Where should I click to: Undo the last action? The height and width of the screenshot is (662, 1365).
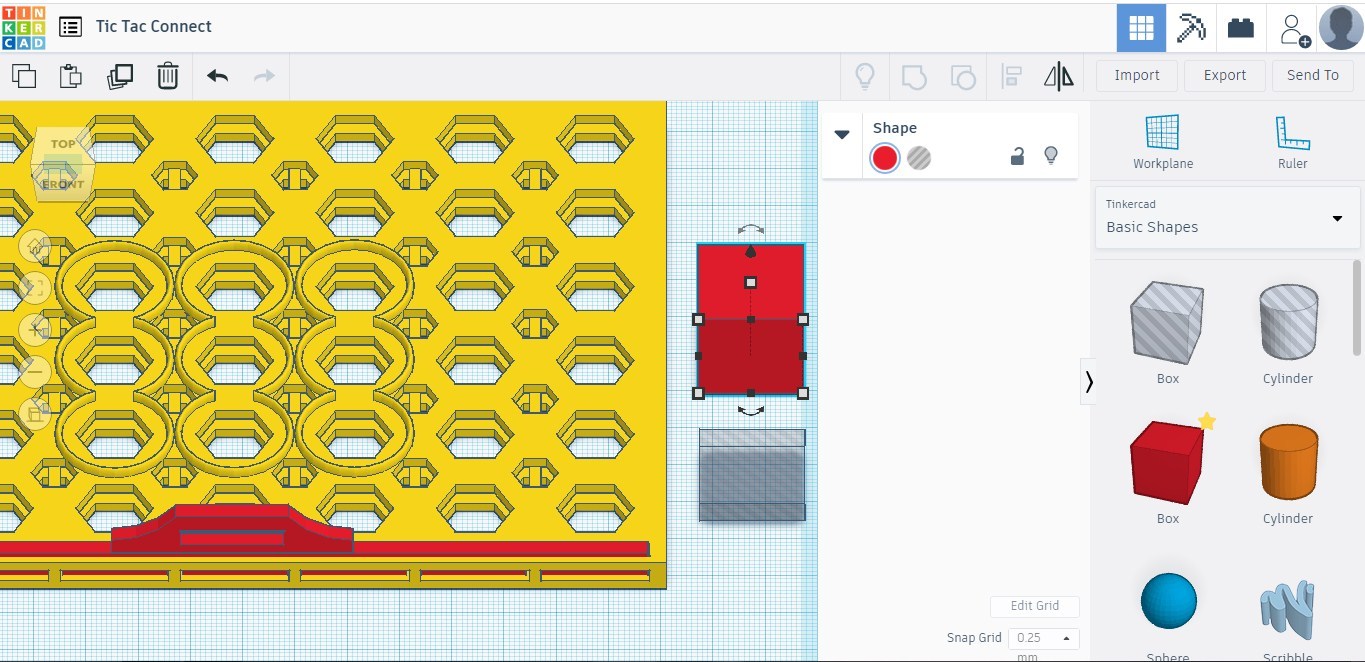217,76
